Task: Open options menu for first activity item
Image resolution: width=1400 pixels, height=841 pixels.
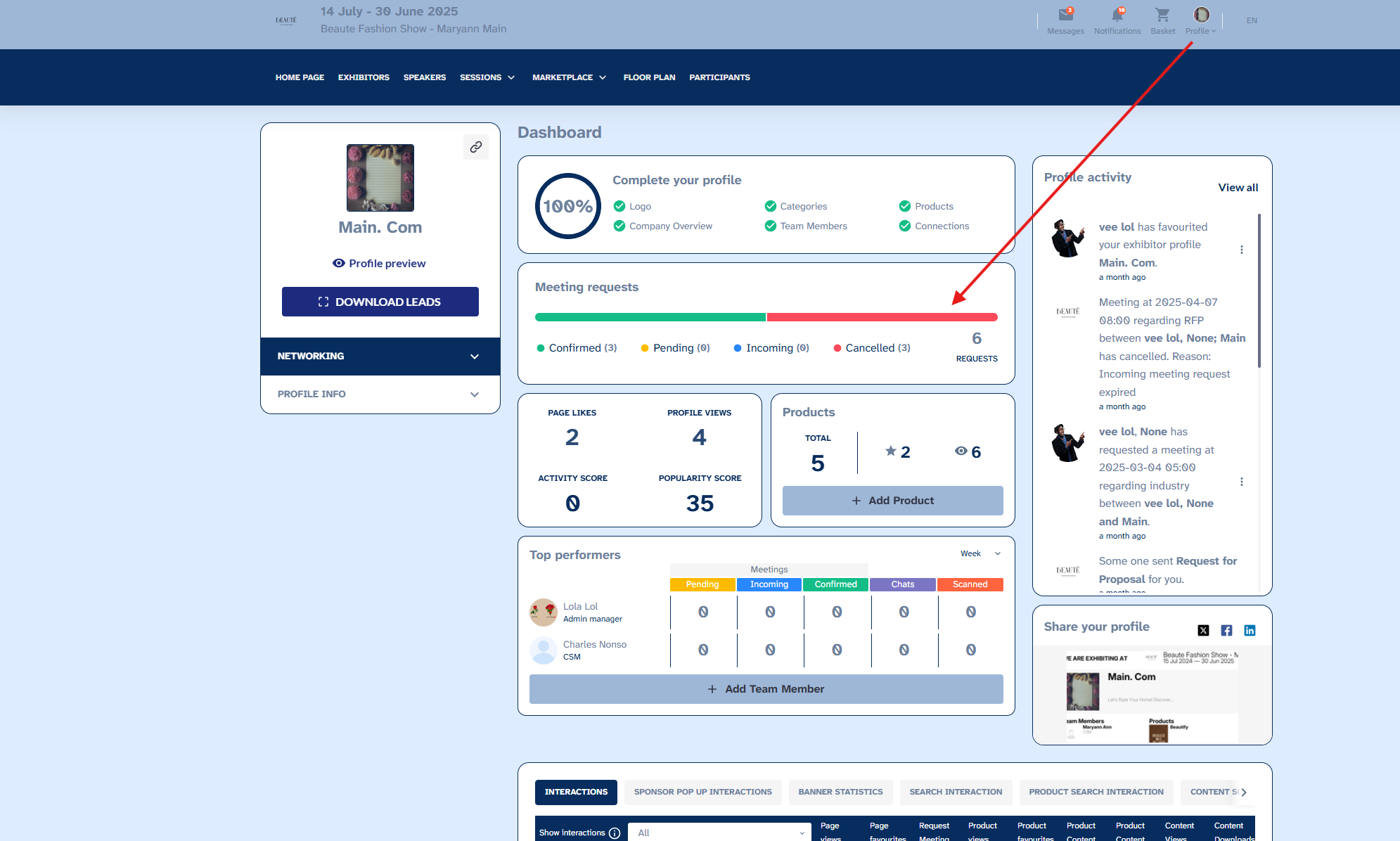Action: click(1242, 250)
